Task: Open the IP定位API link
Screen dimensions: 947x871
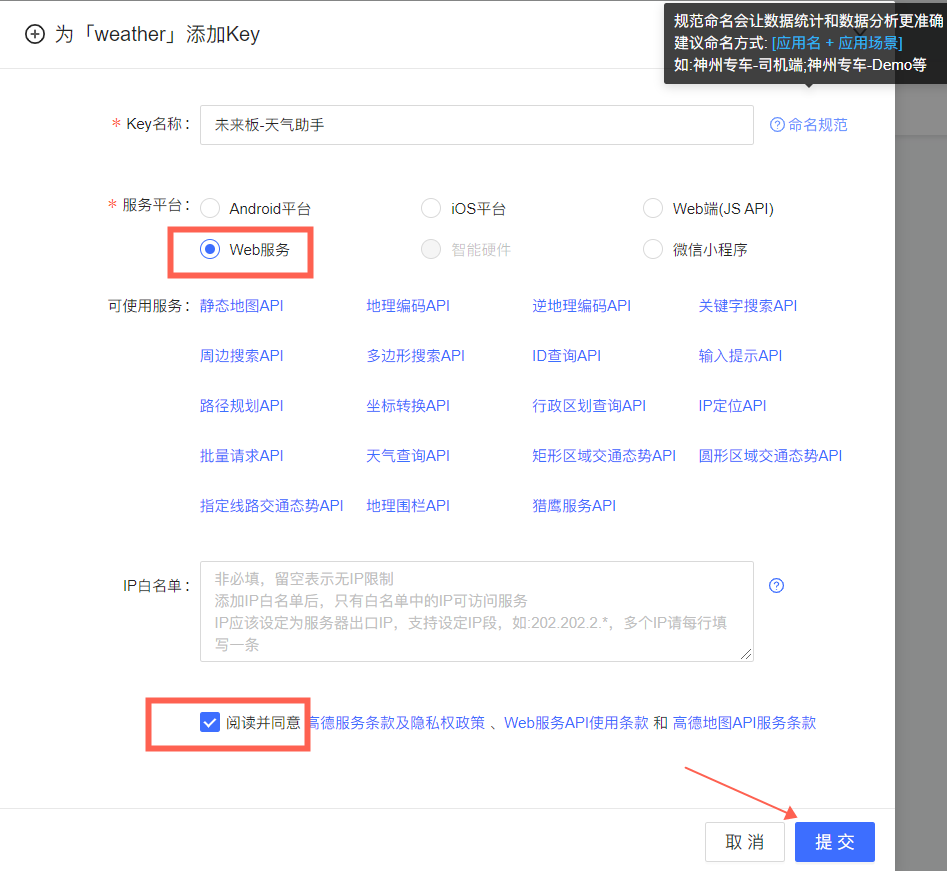Action: pyautogui.click(x=733, y=406)
